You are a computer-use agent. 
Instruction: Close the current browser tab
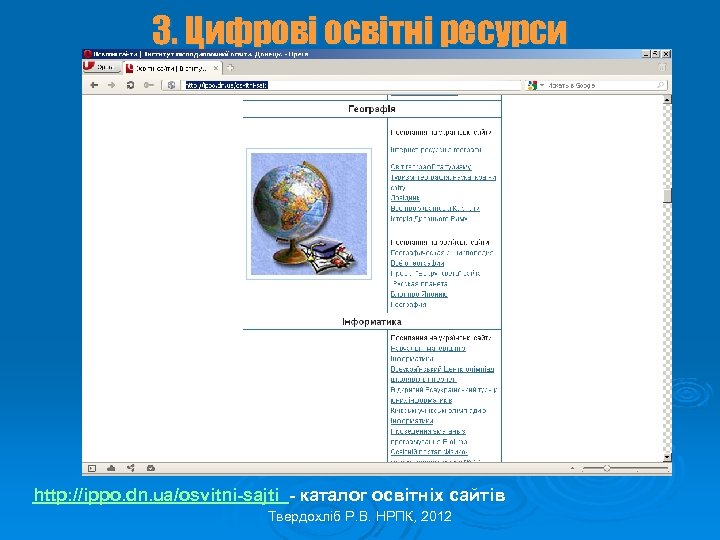pos(215,68)
